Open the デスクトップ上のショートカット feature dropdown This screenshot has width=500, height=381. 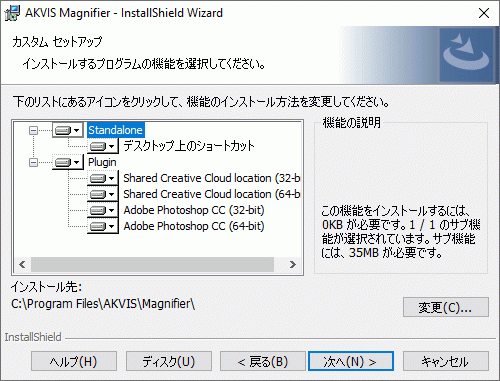[103, 146]
